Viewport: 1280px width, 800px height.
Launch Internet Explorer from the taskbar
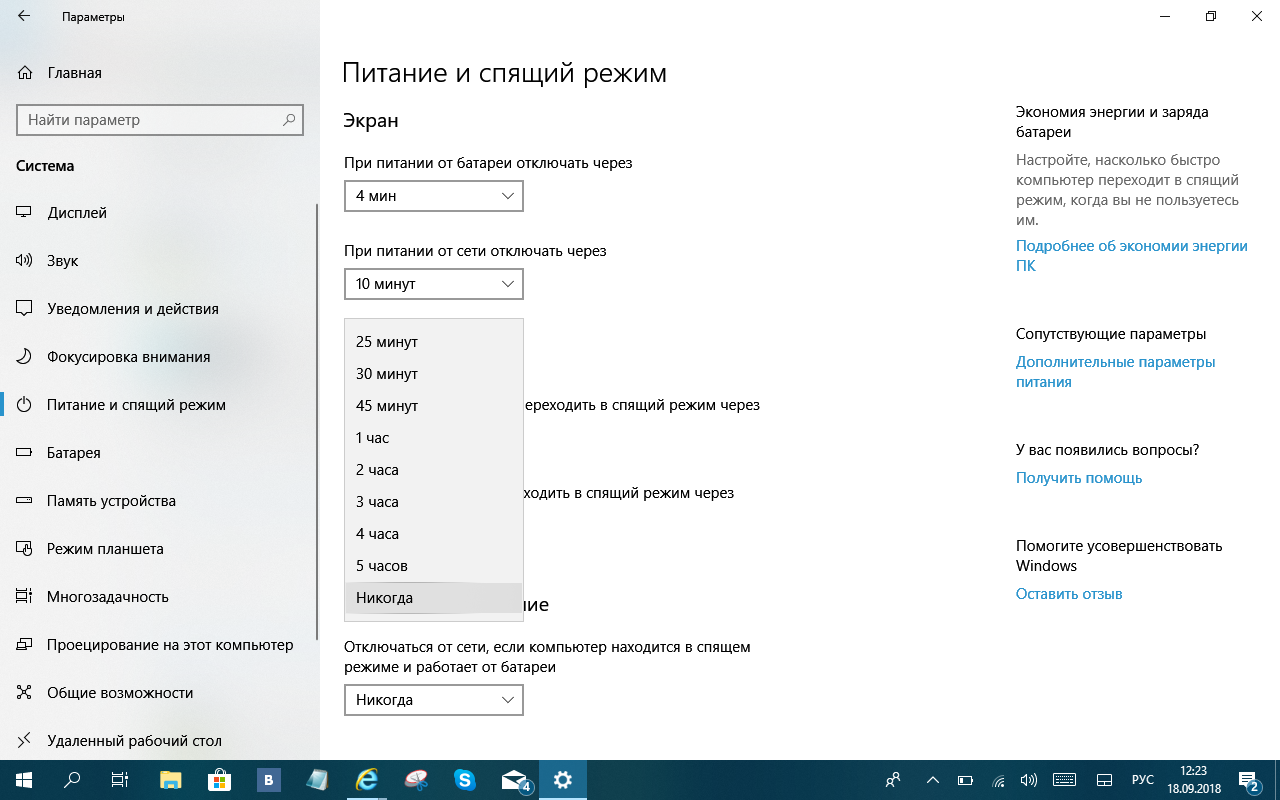point(366,780)
